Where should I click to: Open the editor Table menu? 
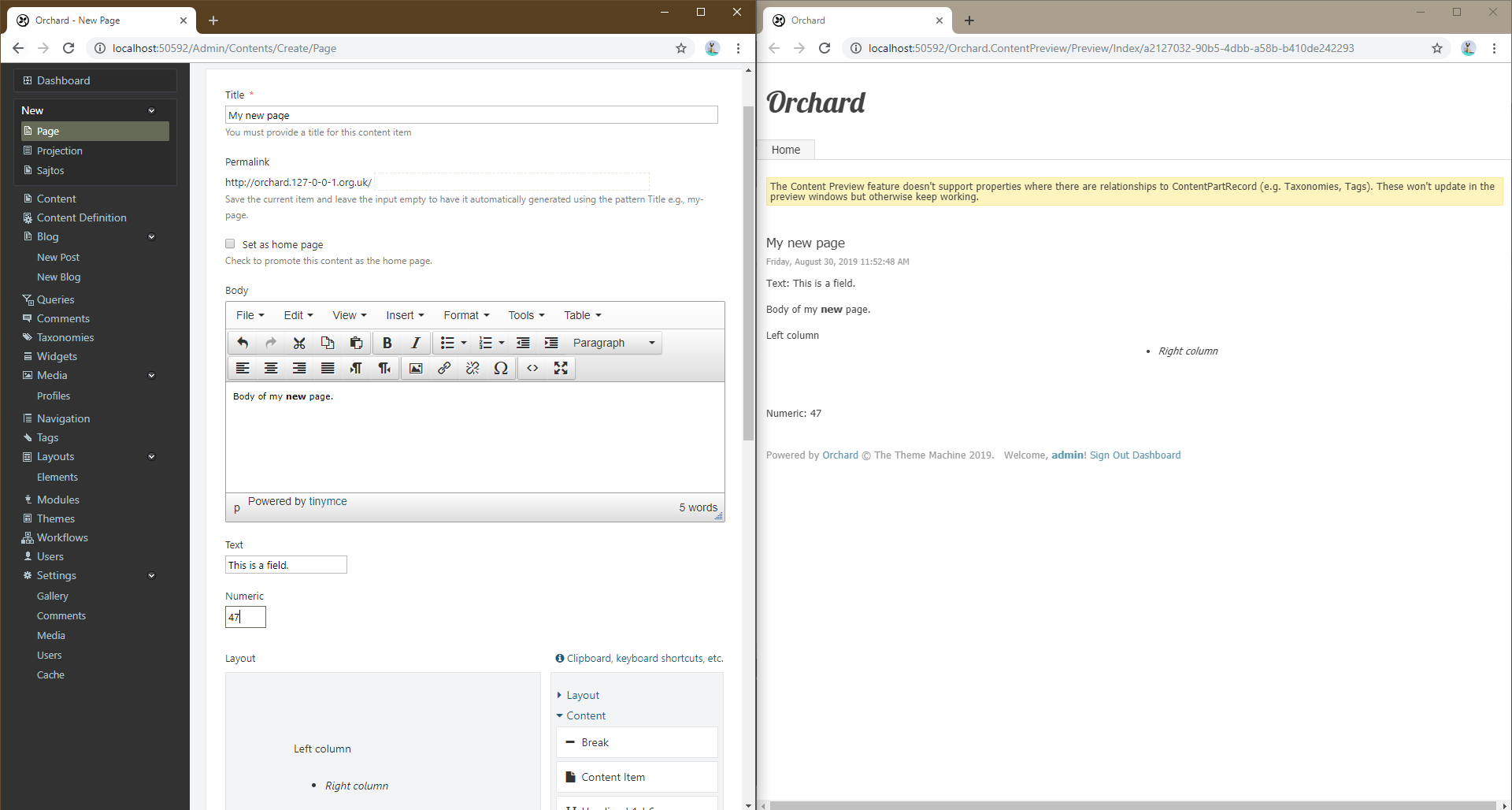point(583,315)
